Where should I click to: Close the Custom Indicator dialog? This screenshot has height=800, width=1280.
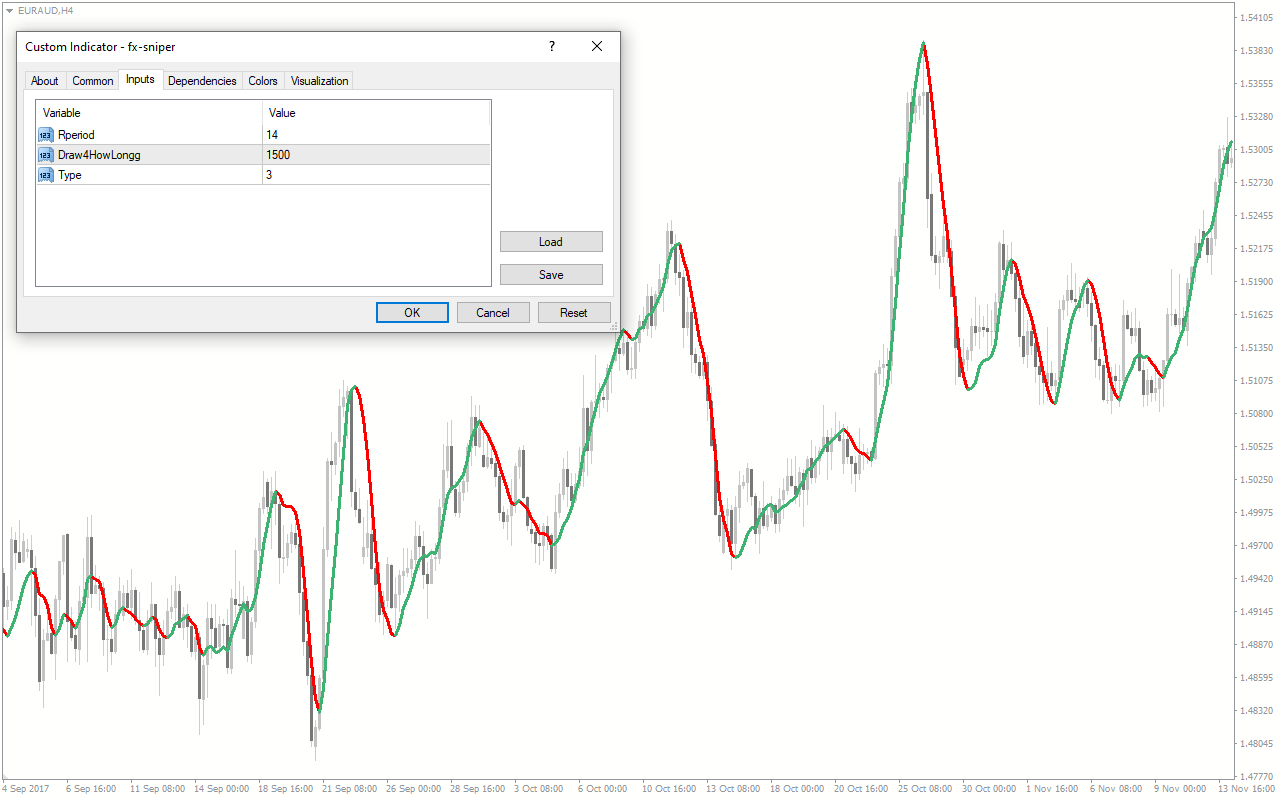tap(597, 47)
